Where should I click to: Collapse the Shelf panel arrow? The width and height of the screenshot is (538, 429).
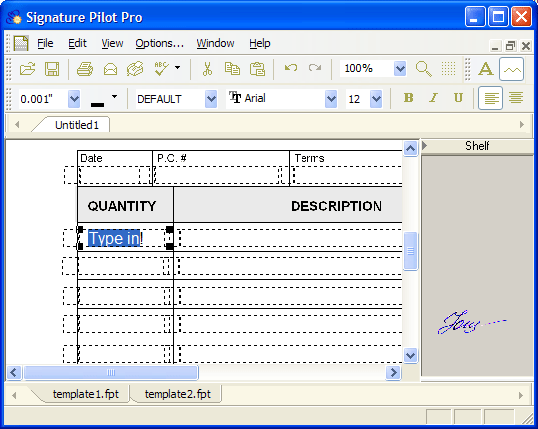click(425, 146)
